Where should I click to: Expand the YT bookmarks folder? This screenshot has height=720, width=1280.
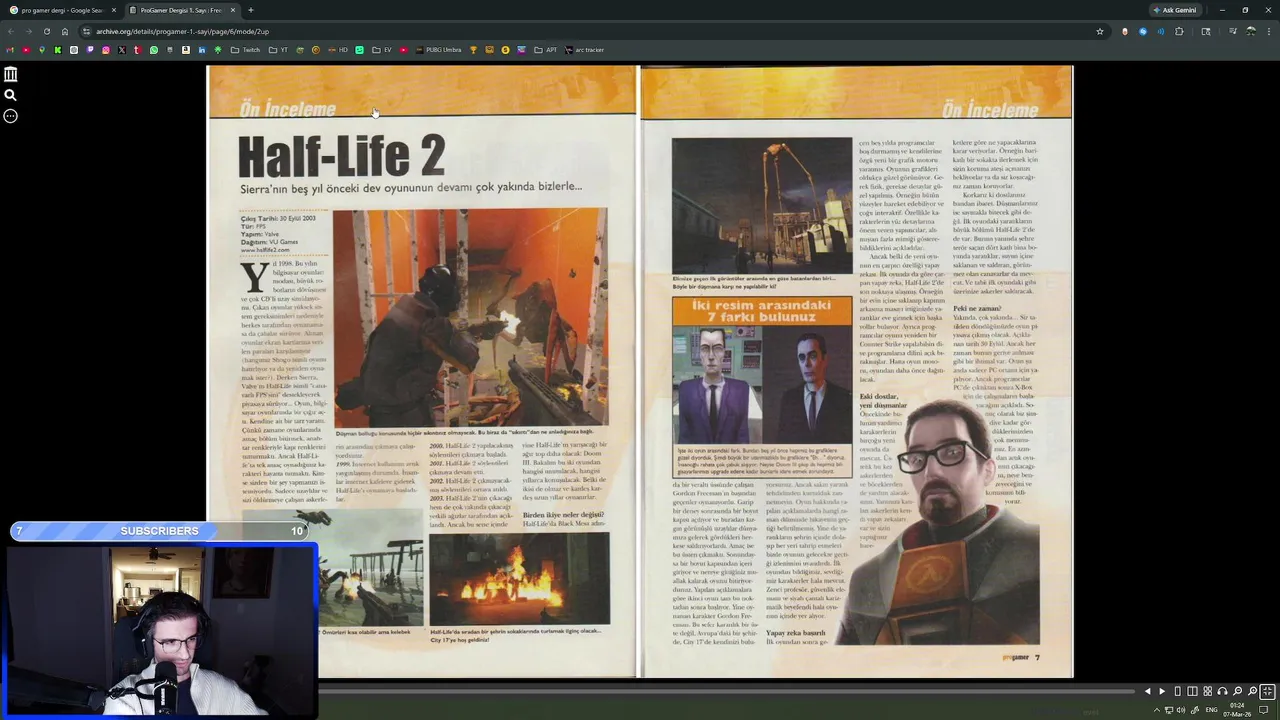pyautogui.click(x=278, y=50)
